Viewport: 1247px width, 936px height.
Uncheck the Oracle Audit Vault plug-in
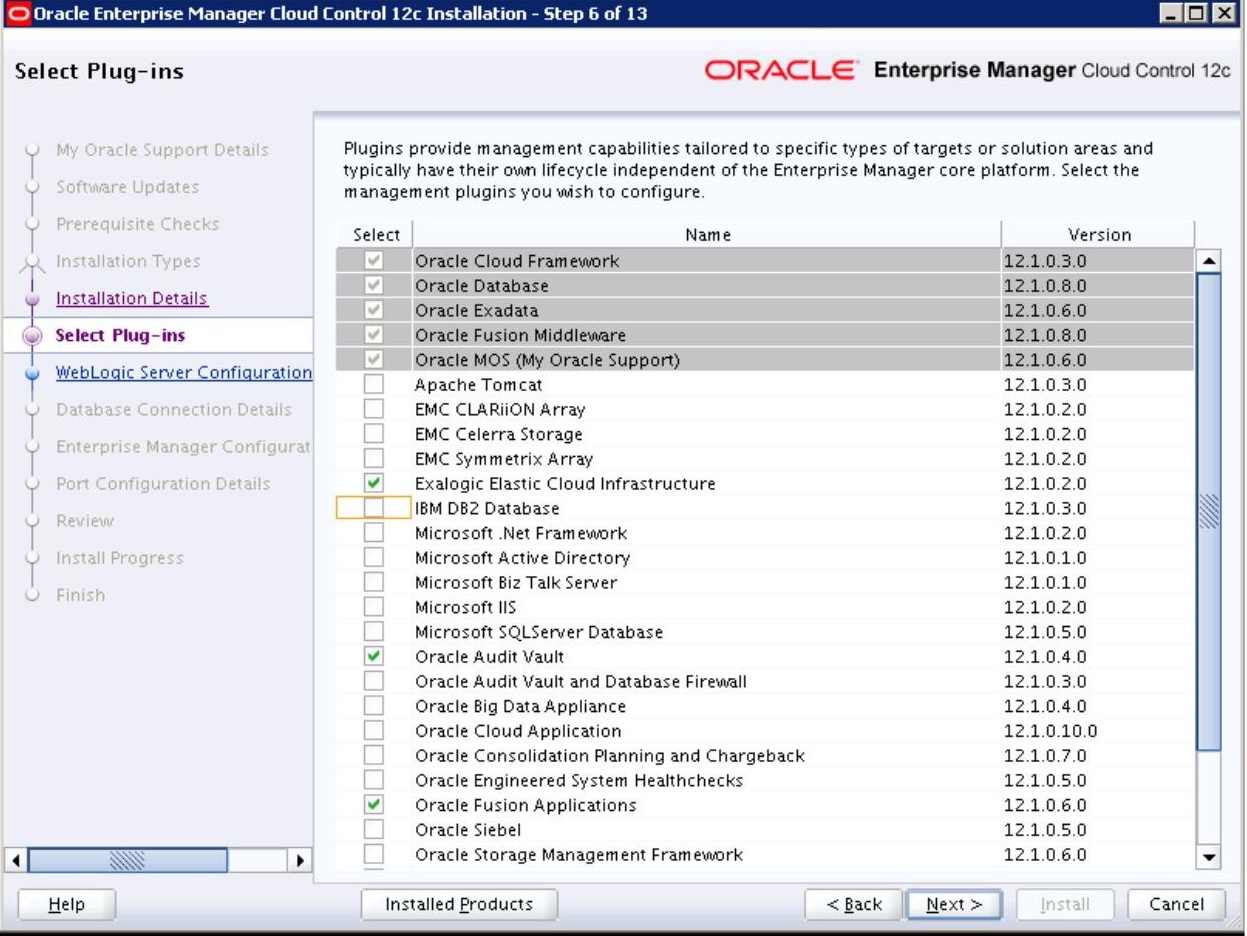tap(373, 656)
